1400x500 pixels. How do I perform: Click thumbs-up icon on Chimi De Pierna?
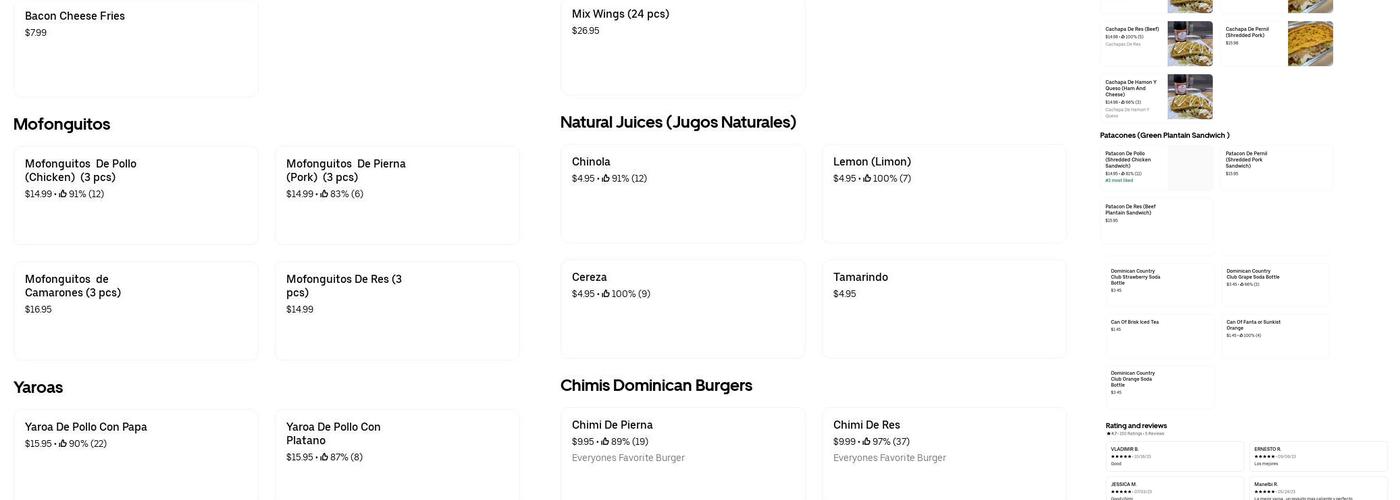pyautogui.click(x=605, y=442)
